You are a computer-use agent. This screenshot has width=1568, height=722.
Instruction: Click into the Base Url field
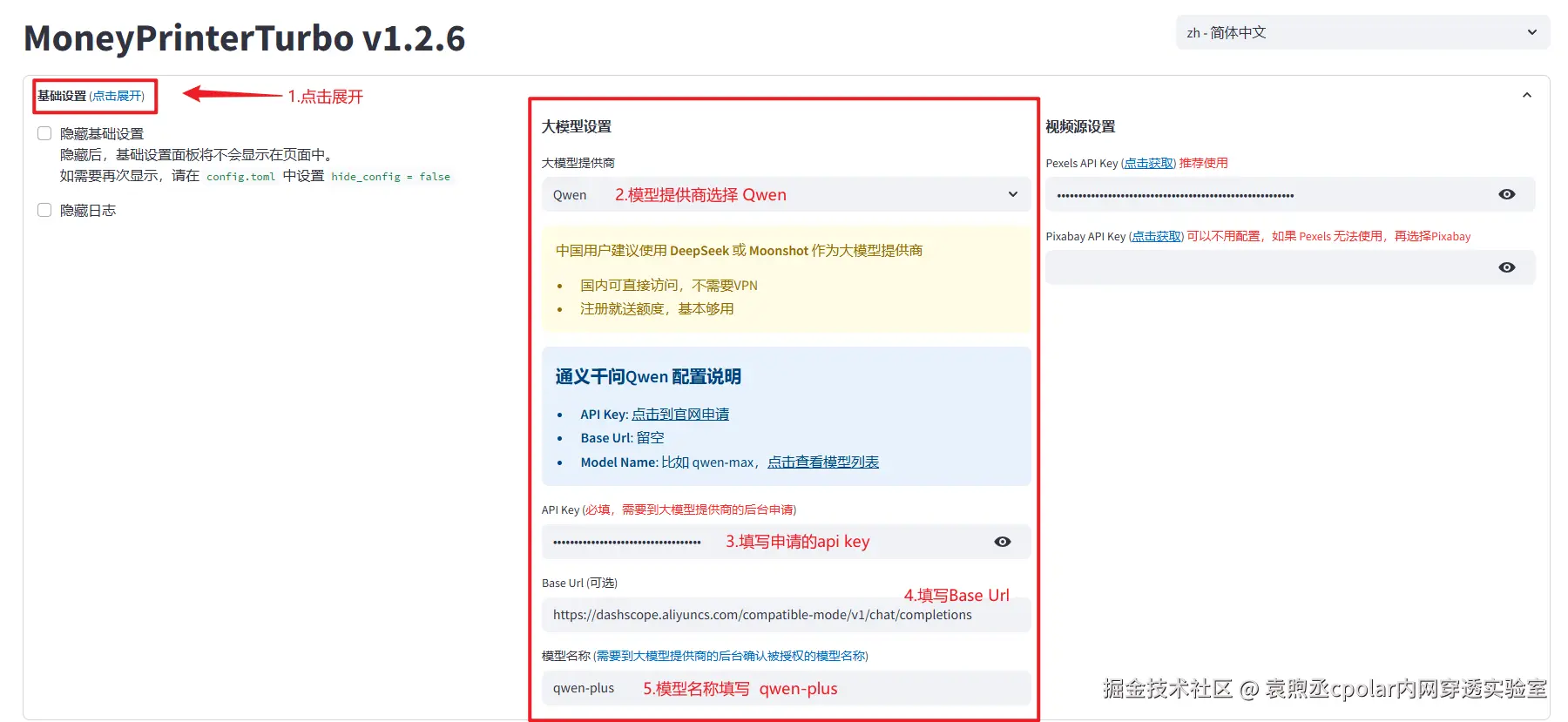click(x=786, y=615)
